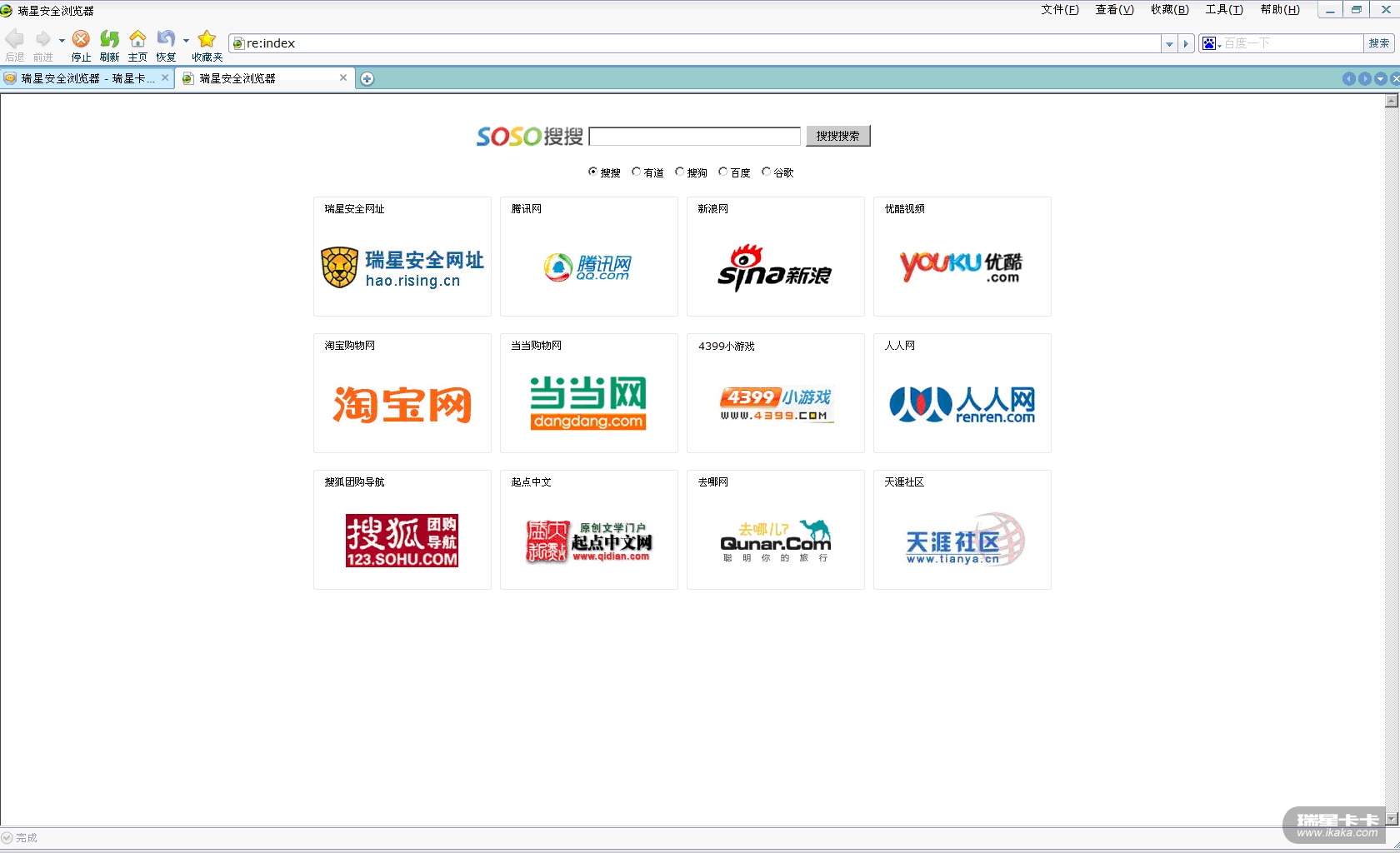Viewport: 1400px width, 853px height.
Task: Open the 腾讯网 QQ.com thumbnail
Action: point(588,267)
